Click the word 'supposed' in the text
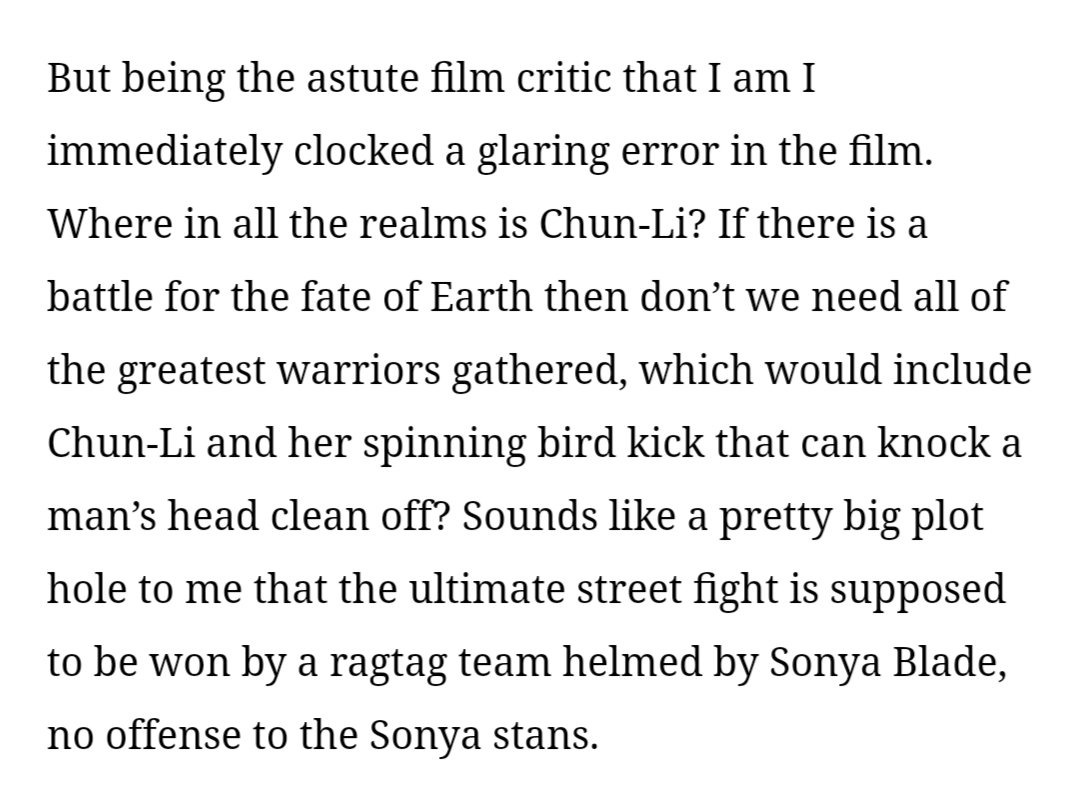This screenshot has height=808, width=1077. click(x=918, y=591)
